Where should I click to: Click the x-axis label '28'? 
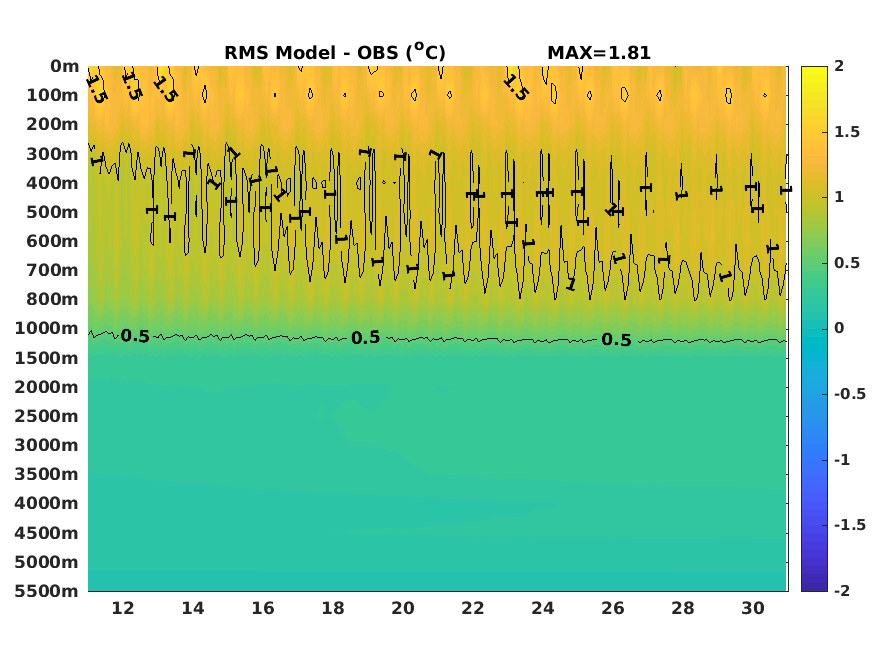(x=683, y=608)
